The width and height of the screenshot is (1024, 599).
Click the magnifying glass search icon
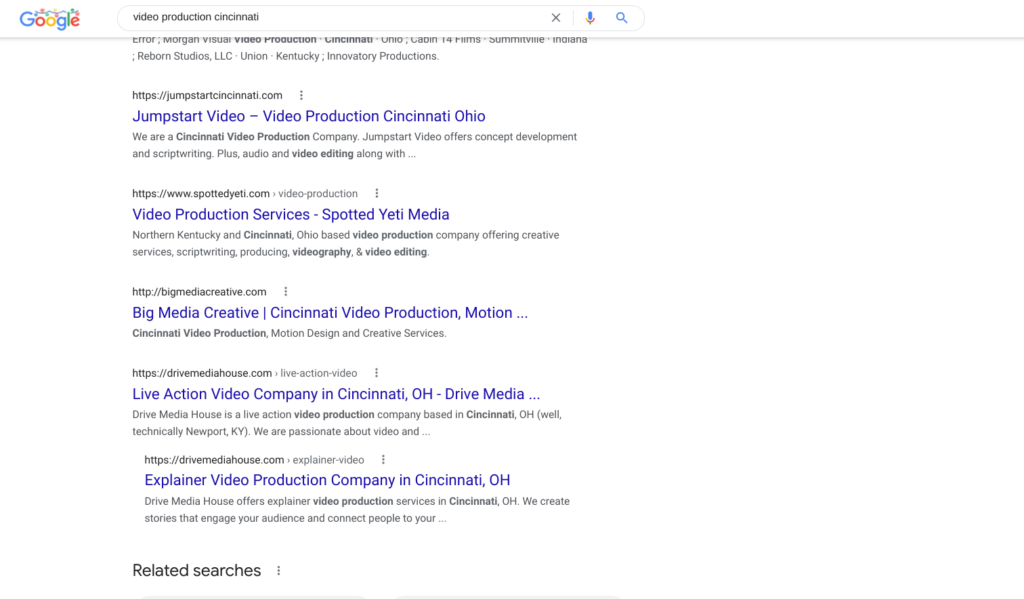coord(621,18)
